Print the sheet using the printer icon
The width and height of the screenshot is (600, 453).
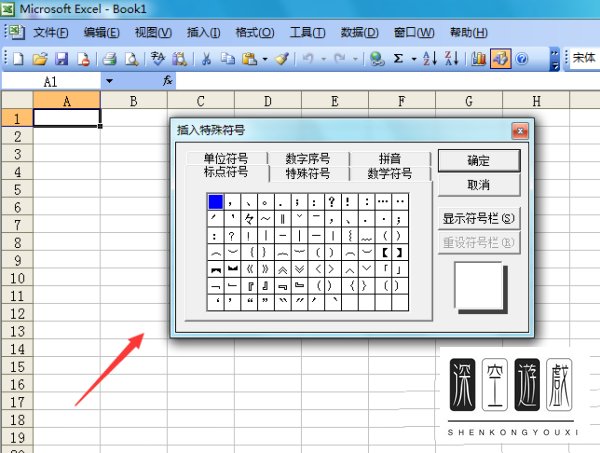tap(110, 59)
